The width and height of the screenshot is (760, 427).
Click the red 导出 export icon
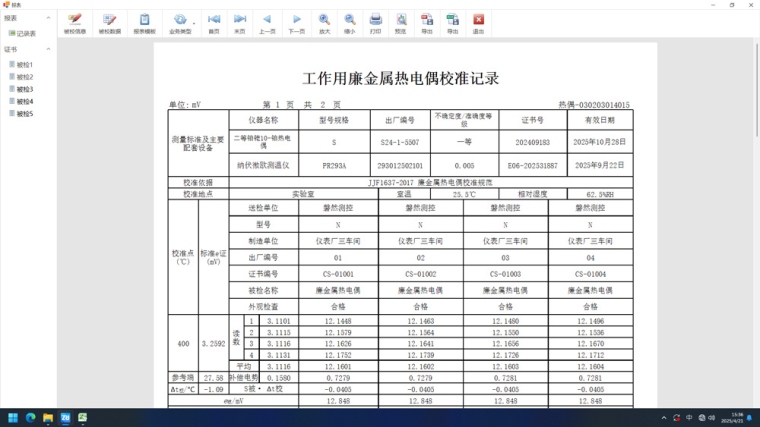[x=427, y=23]
